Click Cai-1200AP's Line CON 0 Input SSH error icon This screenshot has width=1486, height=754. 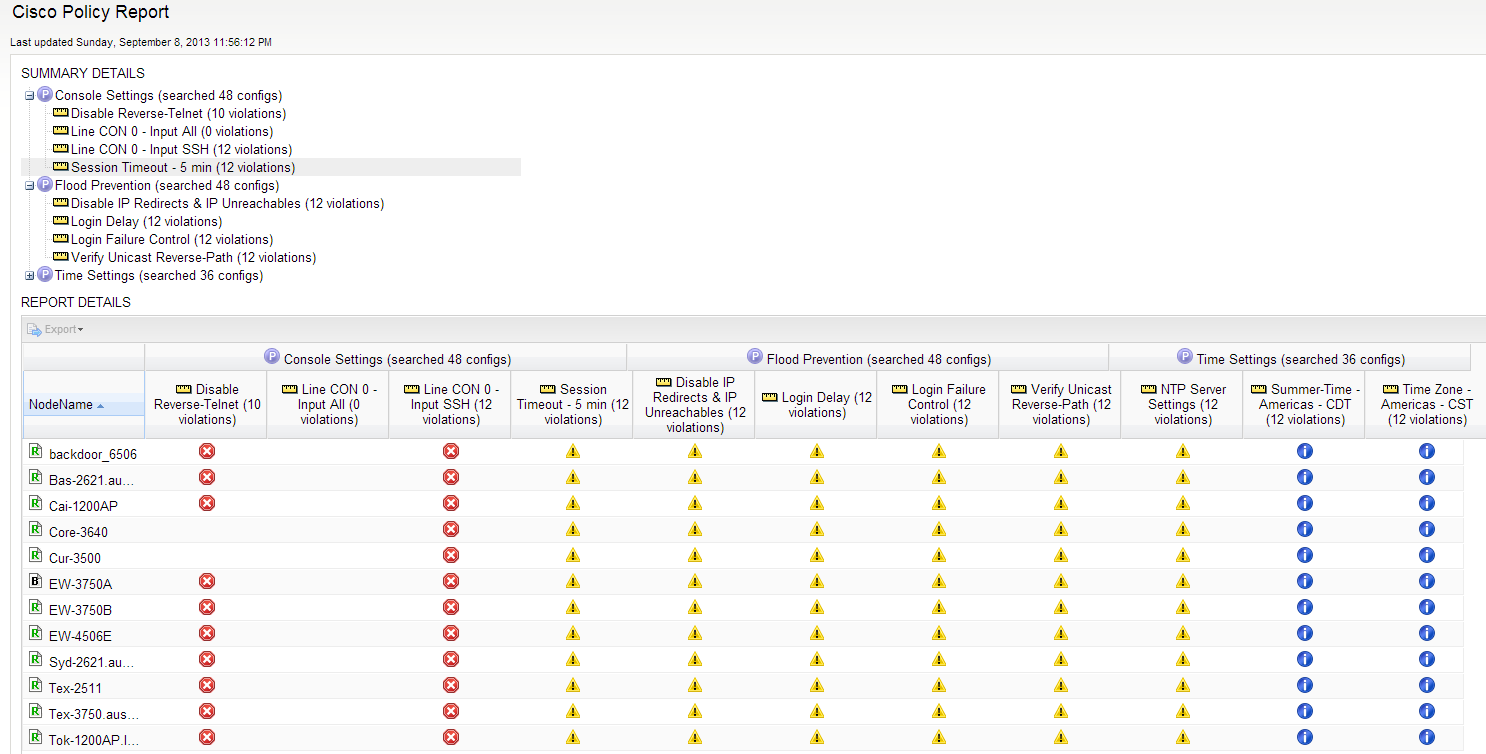coord(451,503)
